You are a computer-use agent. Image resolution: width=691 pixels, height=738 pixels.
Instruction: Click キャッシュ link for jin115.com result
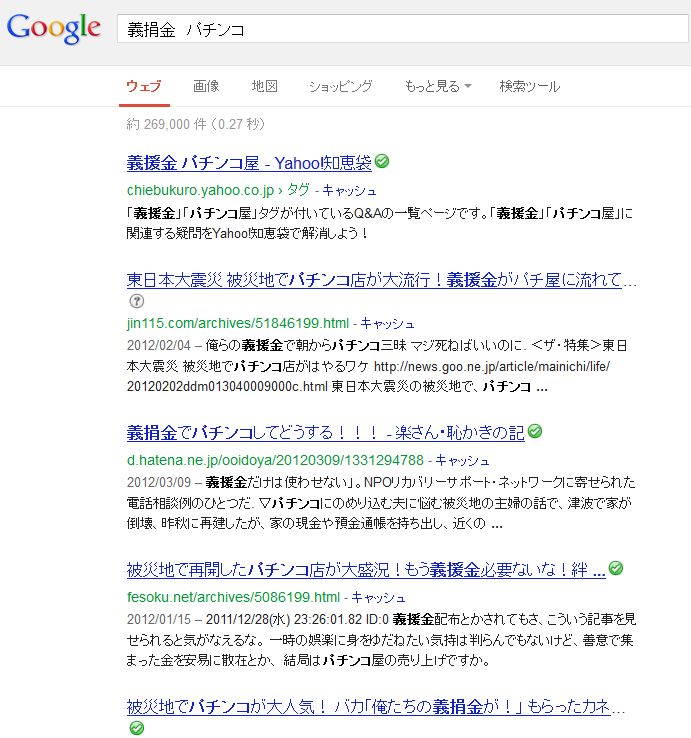[387, 323]
